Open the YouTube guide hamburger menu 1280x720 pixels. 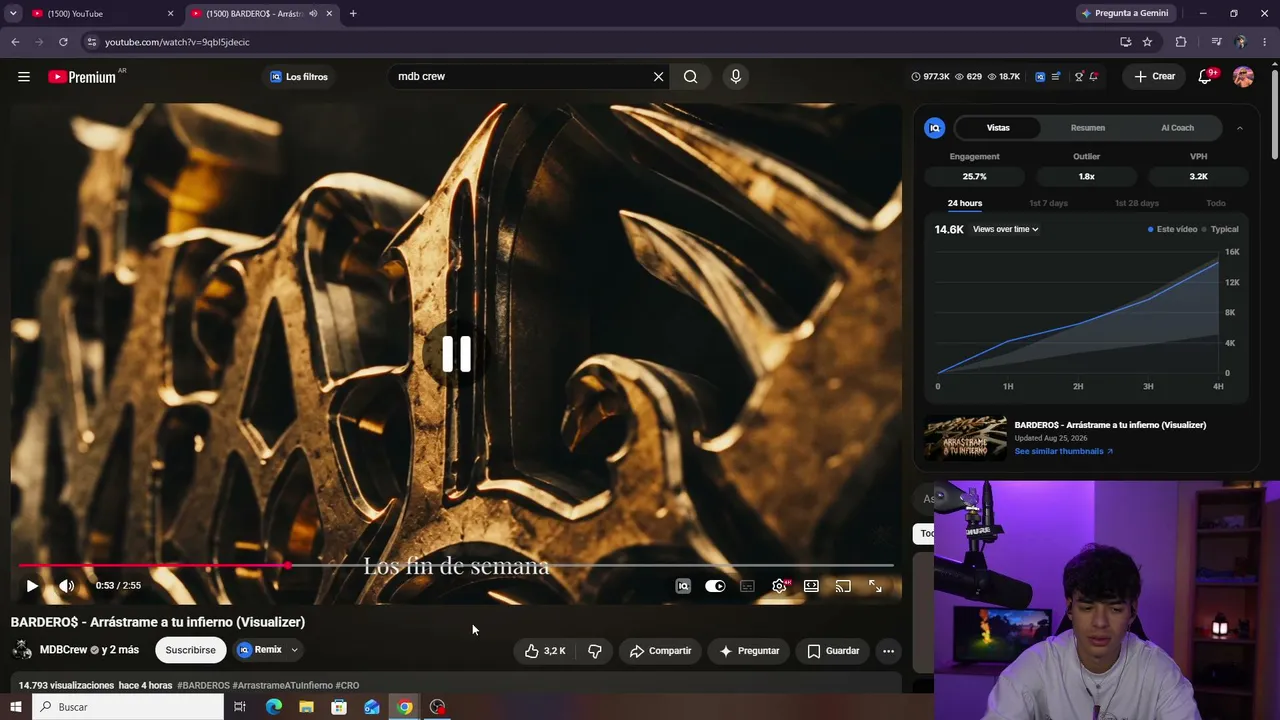pos(24,77)
